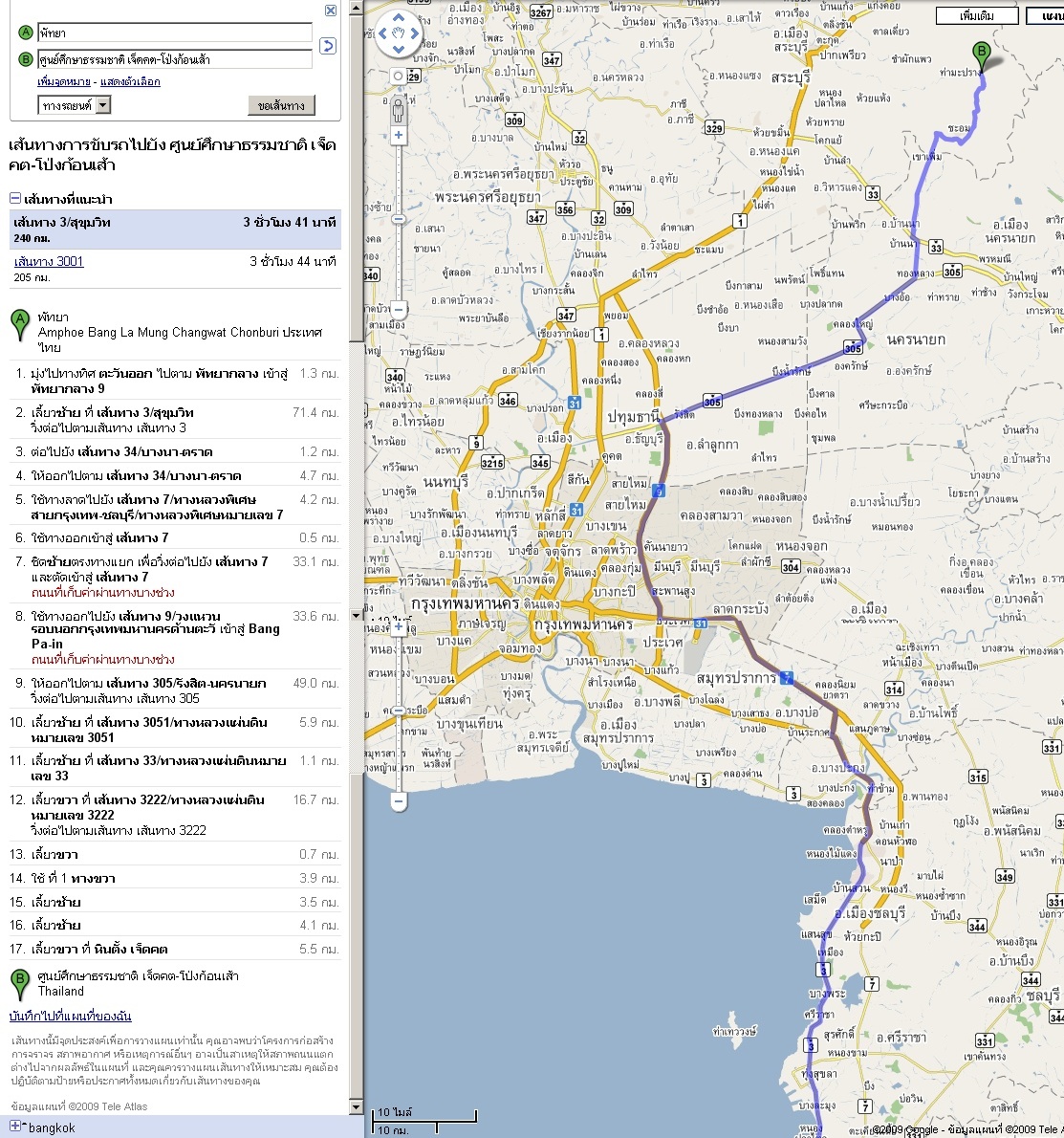Viewport: 1064px width, 1138px height.
Task: Click the 3215 highway shield near นนทบุรี
Action: point(492,462)
